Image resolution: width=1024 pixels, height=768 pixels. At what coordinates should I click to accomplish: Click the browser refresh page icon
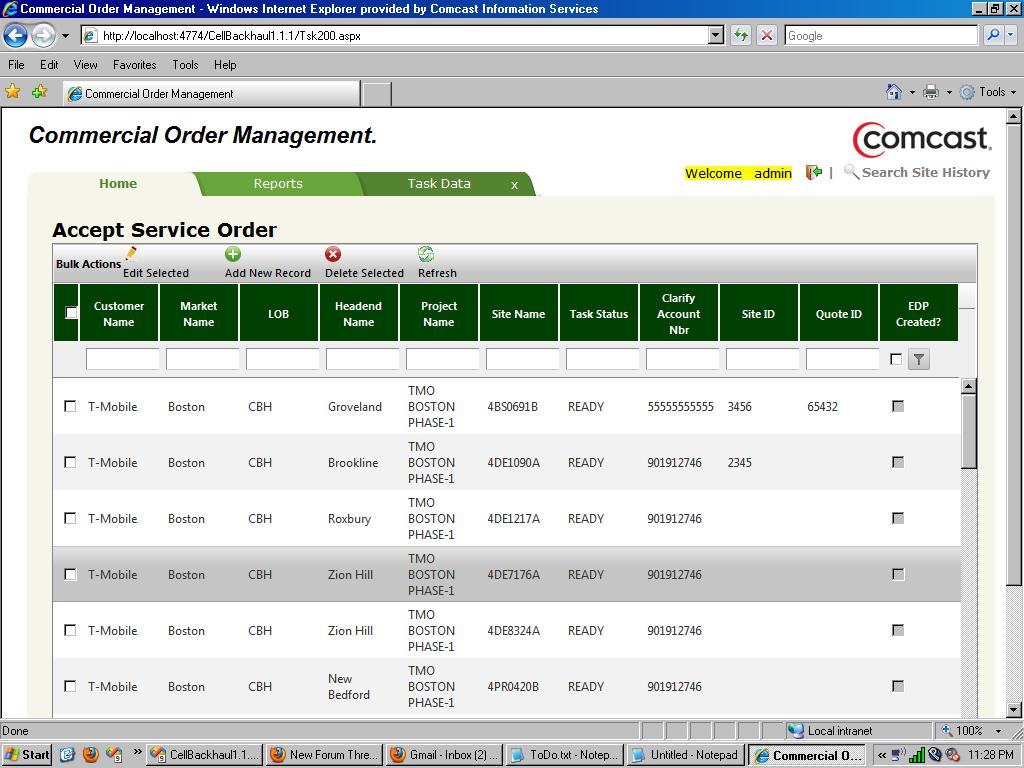tap(741, 35)
